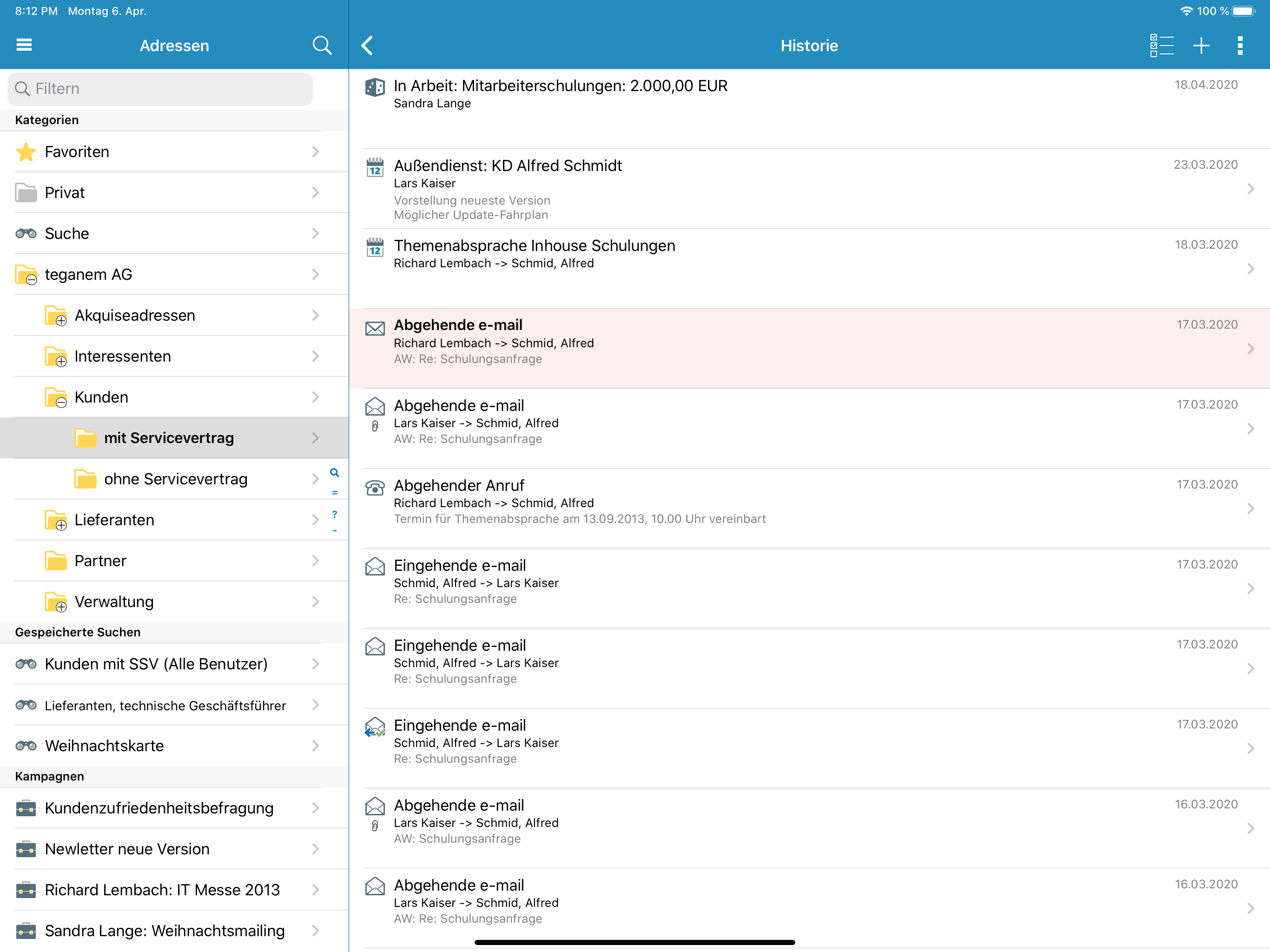Click calendar icon of Außendienst entry
This screenshot has width=1270, height=952.
click(x=375, y=167)
